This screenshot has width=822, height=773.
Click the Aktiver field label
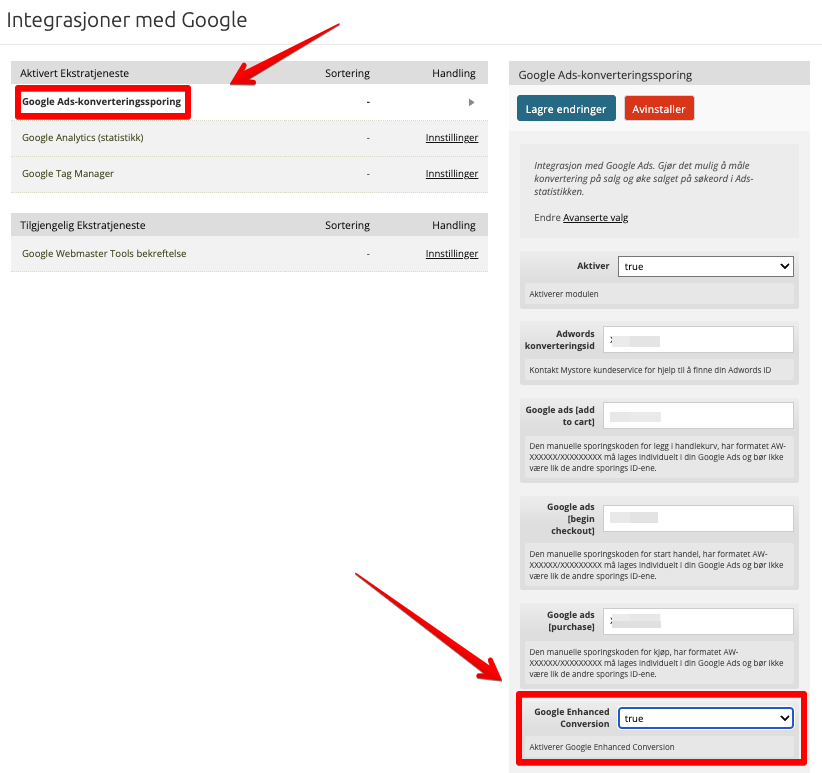tap(593, 266)
